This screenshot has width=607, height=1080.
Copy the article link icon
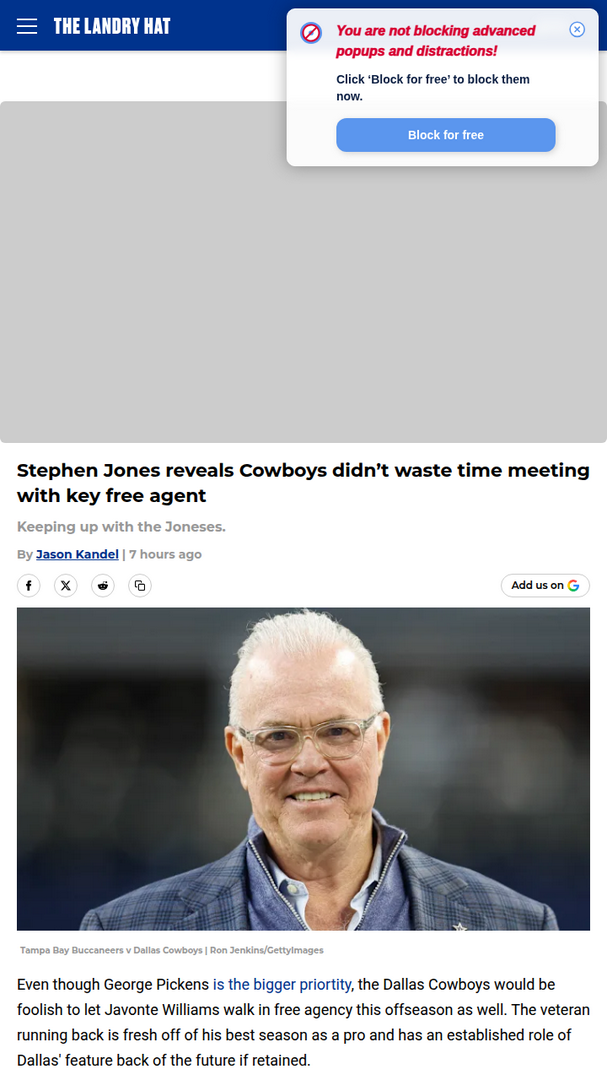pos(140,585)
